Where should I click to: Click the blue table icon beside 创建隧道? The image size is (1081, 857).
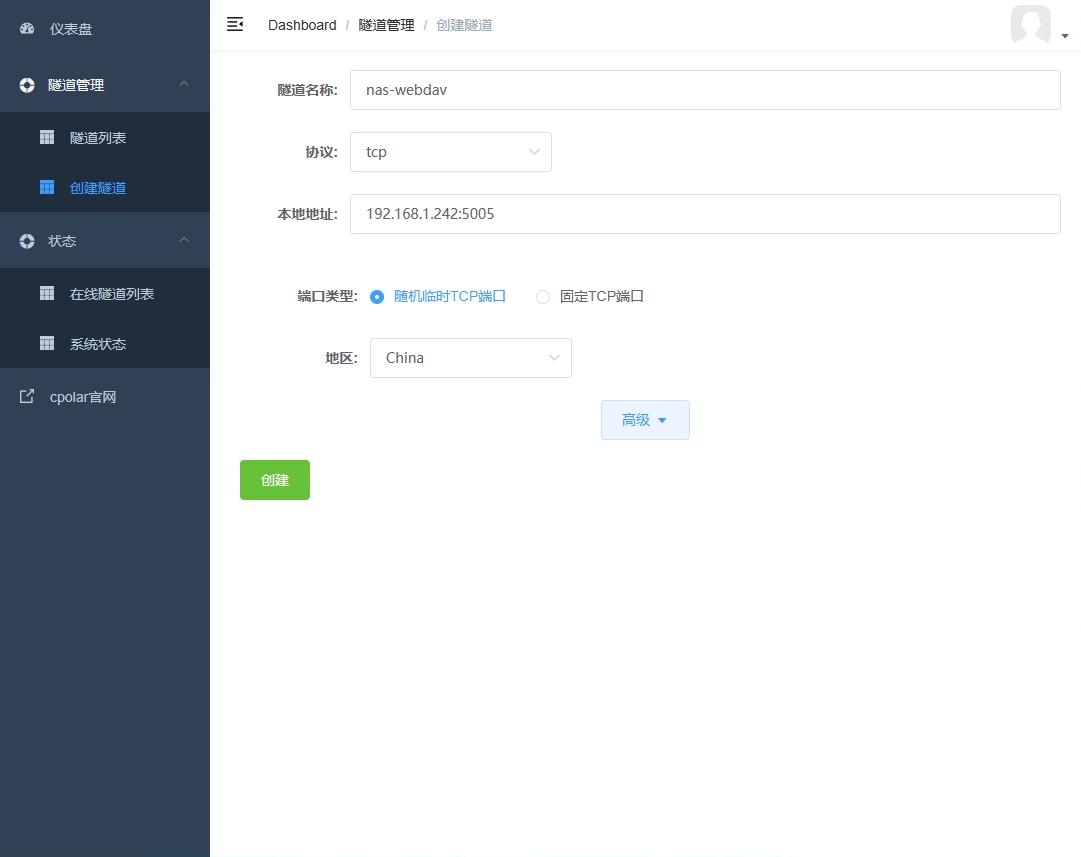47,188
